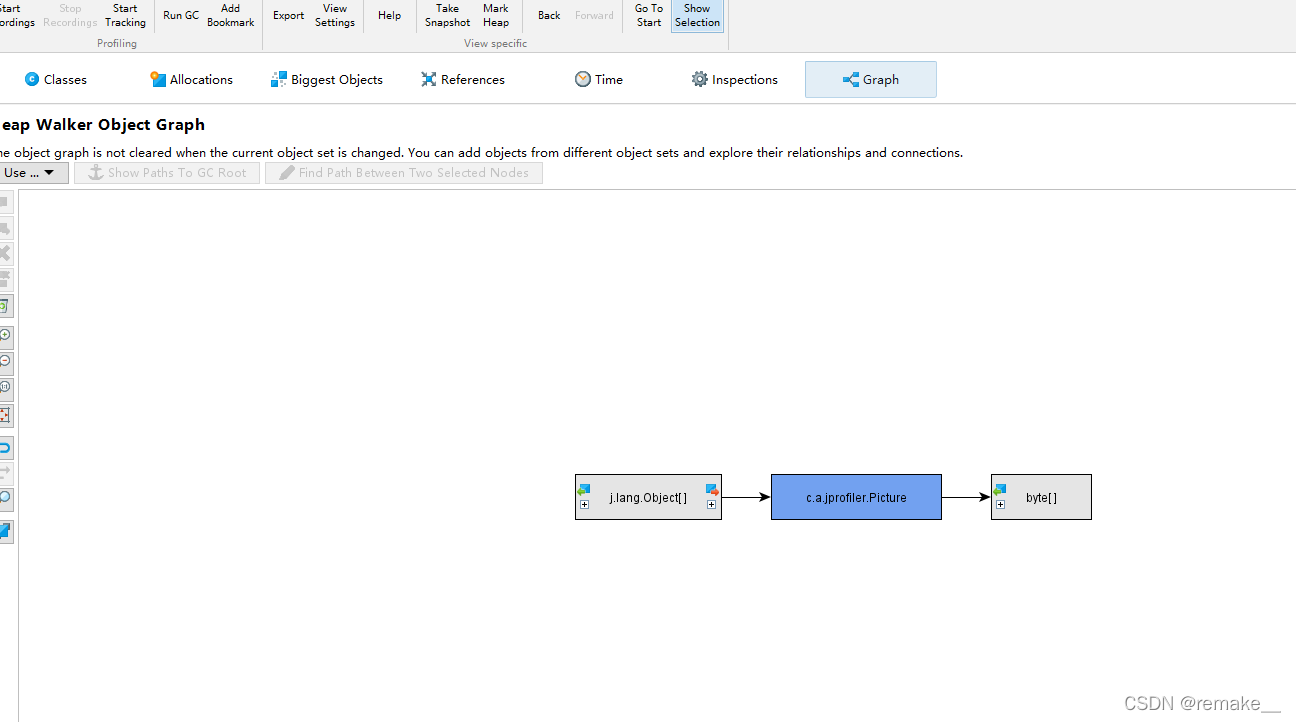Screen dimensions: 1296x722
Task: Switch to the Classes tab
Action: (56, 79)
